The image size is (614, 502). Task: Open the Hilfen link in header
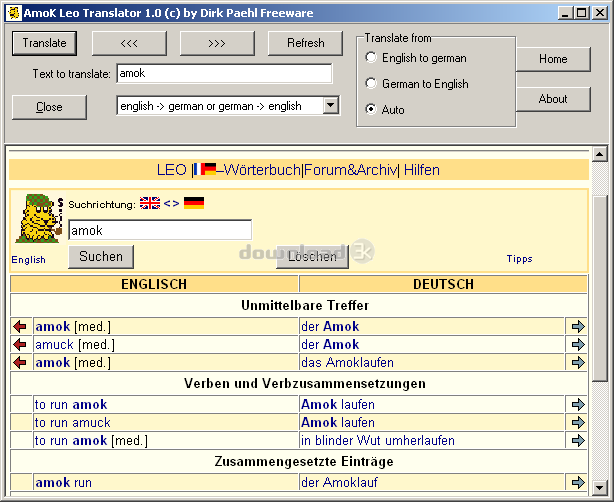(421, 170)
